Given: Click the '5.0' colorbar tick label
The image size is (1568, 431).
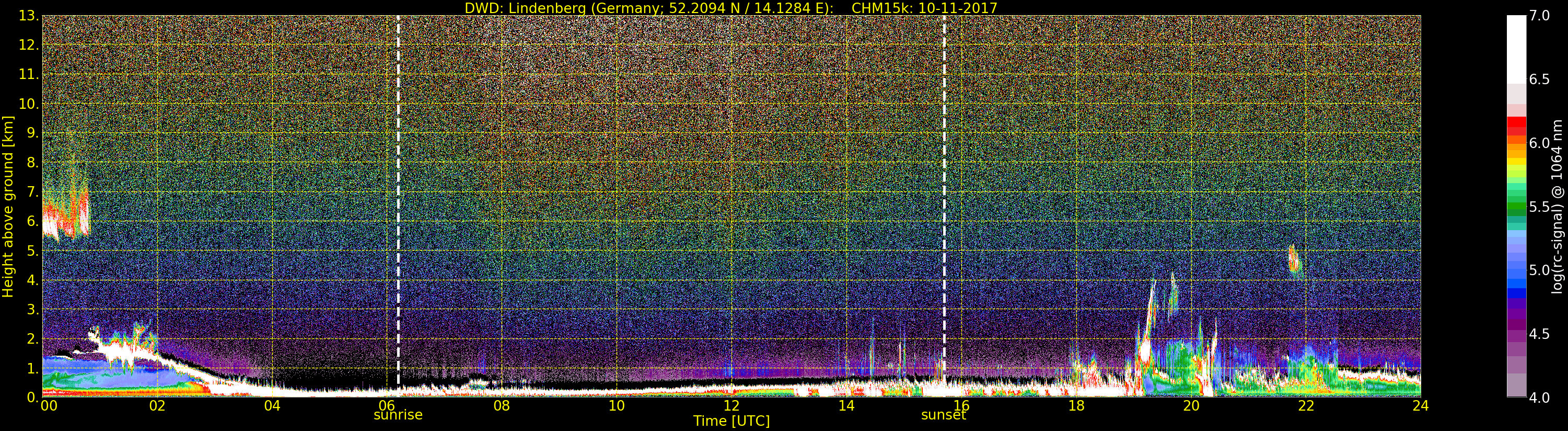Looking at the screenshot, I should [x=1539, y=270].
